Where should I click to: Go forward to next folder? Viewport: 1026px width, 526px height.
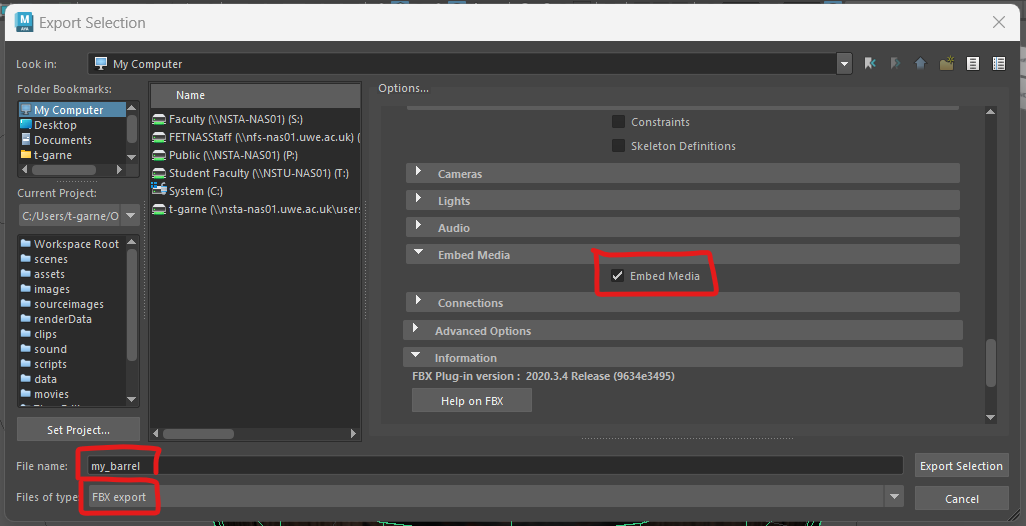(x=895, y=64)
